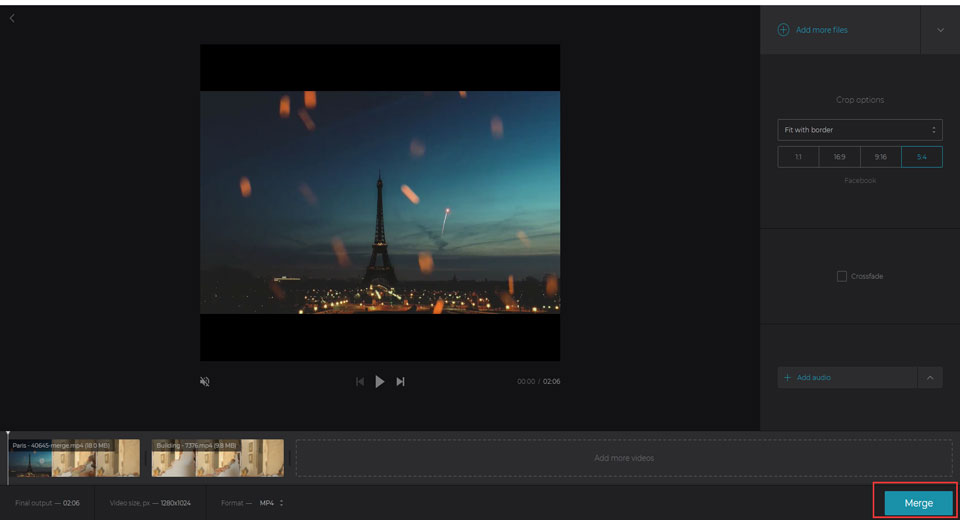Click the plus icon beside Add audio
Viewport: 960px width, 520px height.
pyautogui.click(x=788, y=377)
